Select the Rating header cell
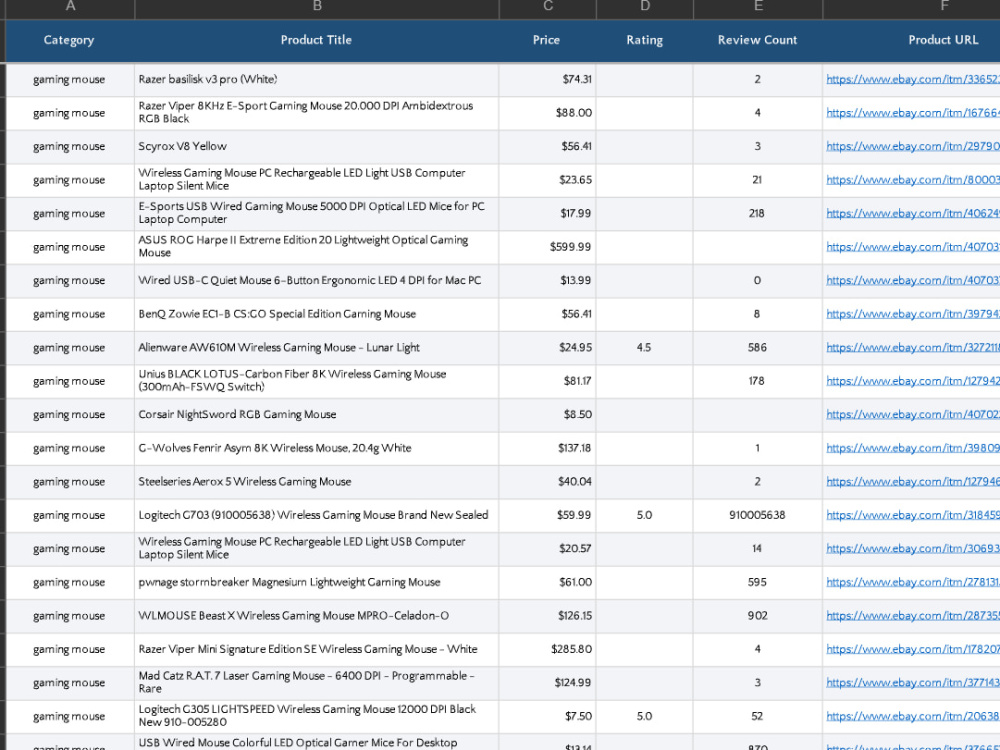 click(x=645, y=40)
